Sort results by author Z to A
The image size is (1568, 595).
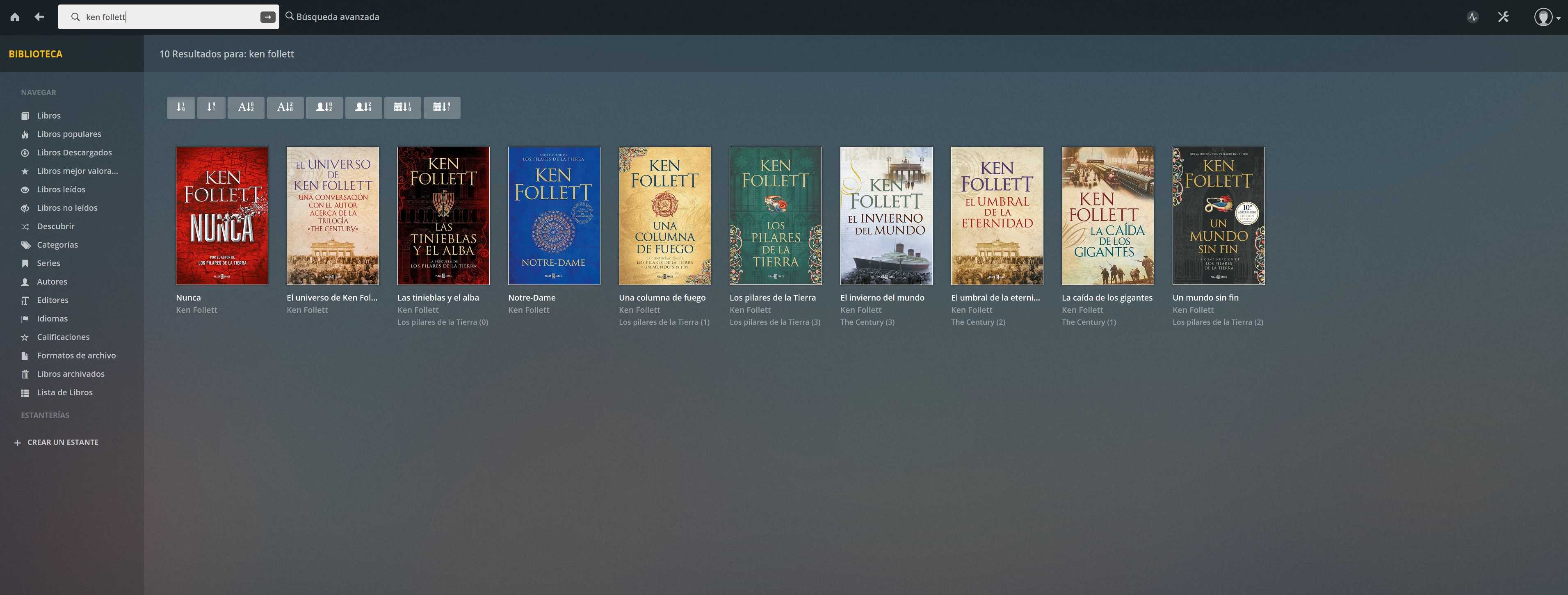coord(363,108)
